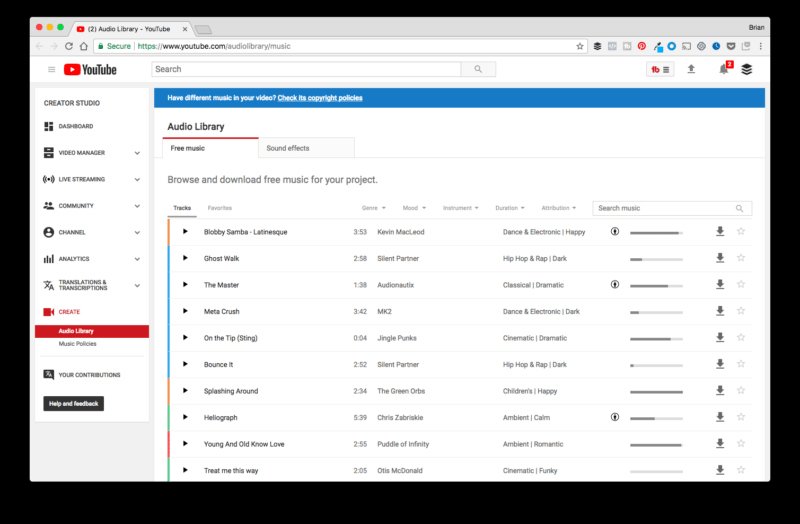The image size is (800, 524).
Task: Show attribution info for Heliograph
Action: click(615, 417)
